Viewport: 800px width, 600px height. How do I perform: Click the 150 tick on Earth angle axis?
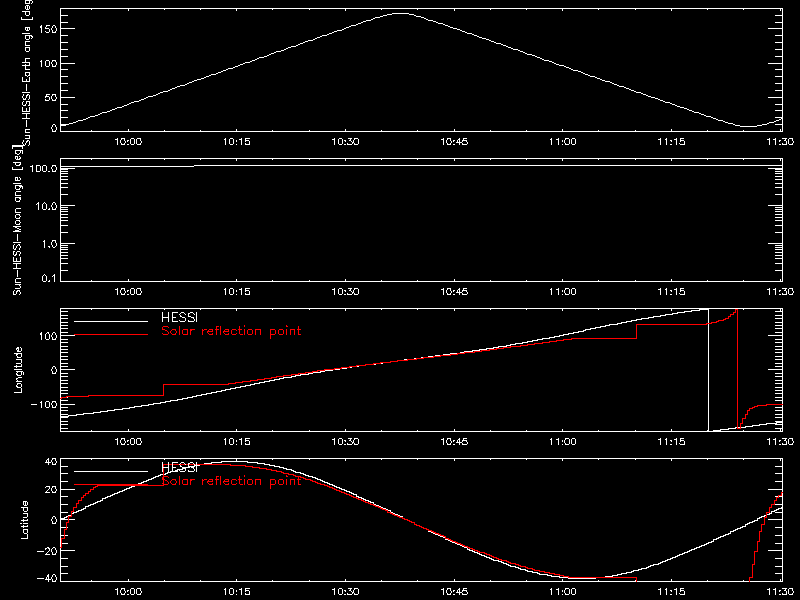pos(50,29)
